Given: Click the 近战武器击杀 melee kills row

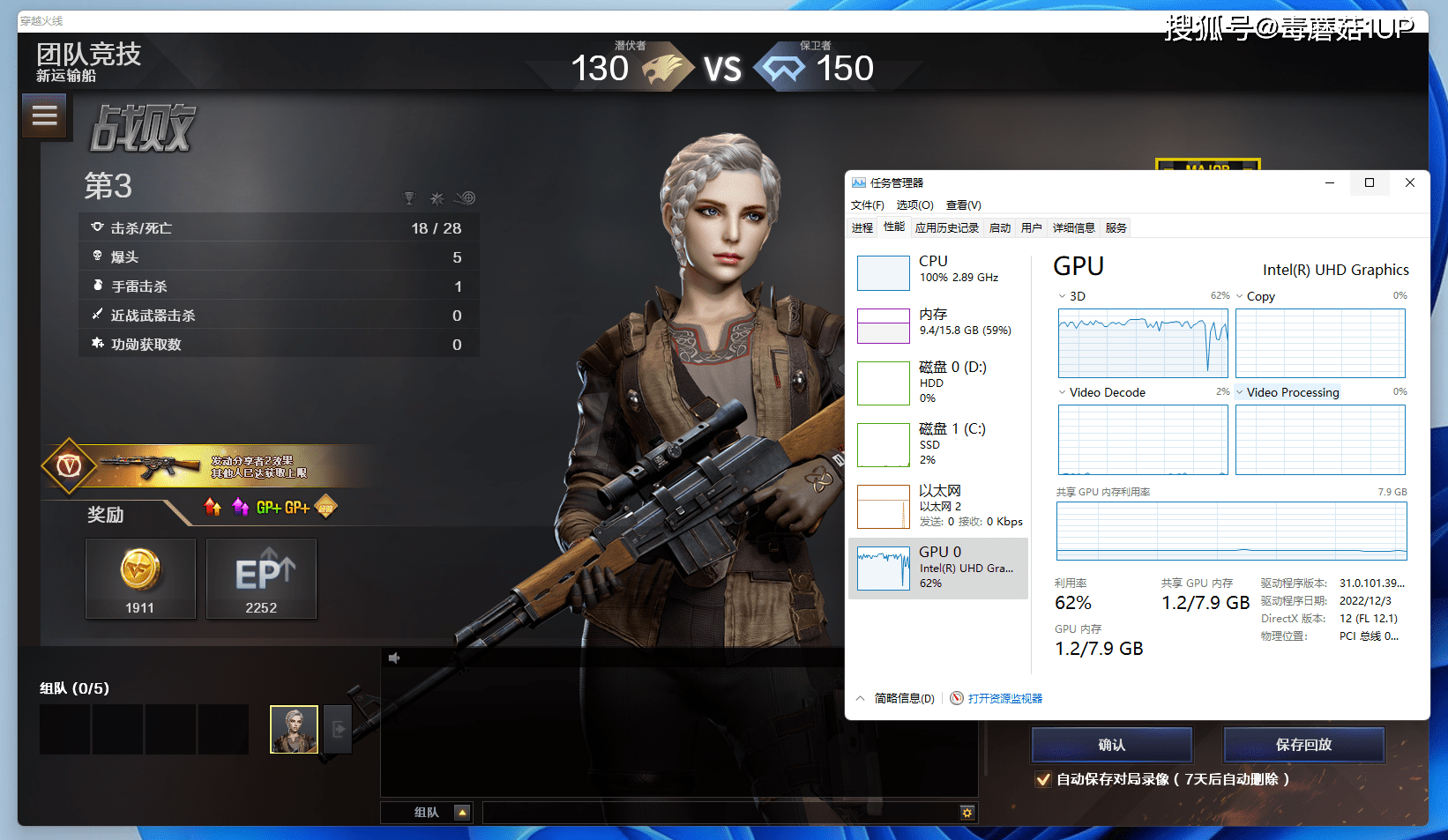Looking at the screenshot, I should tap(280, 315).
